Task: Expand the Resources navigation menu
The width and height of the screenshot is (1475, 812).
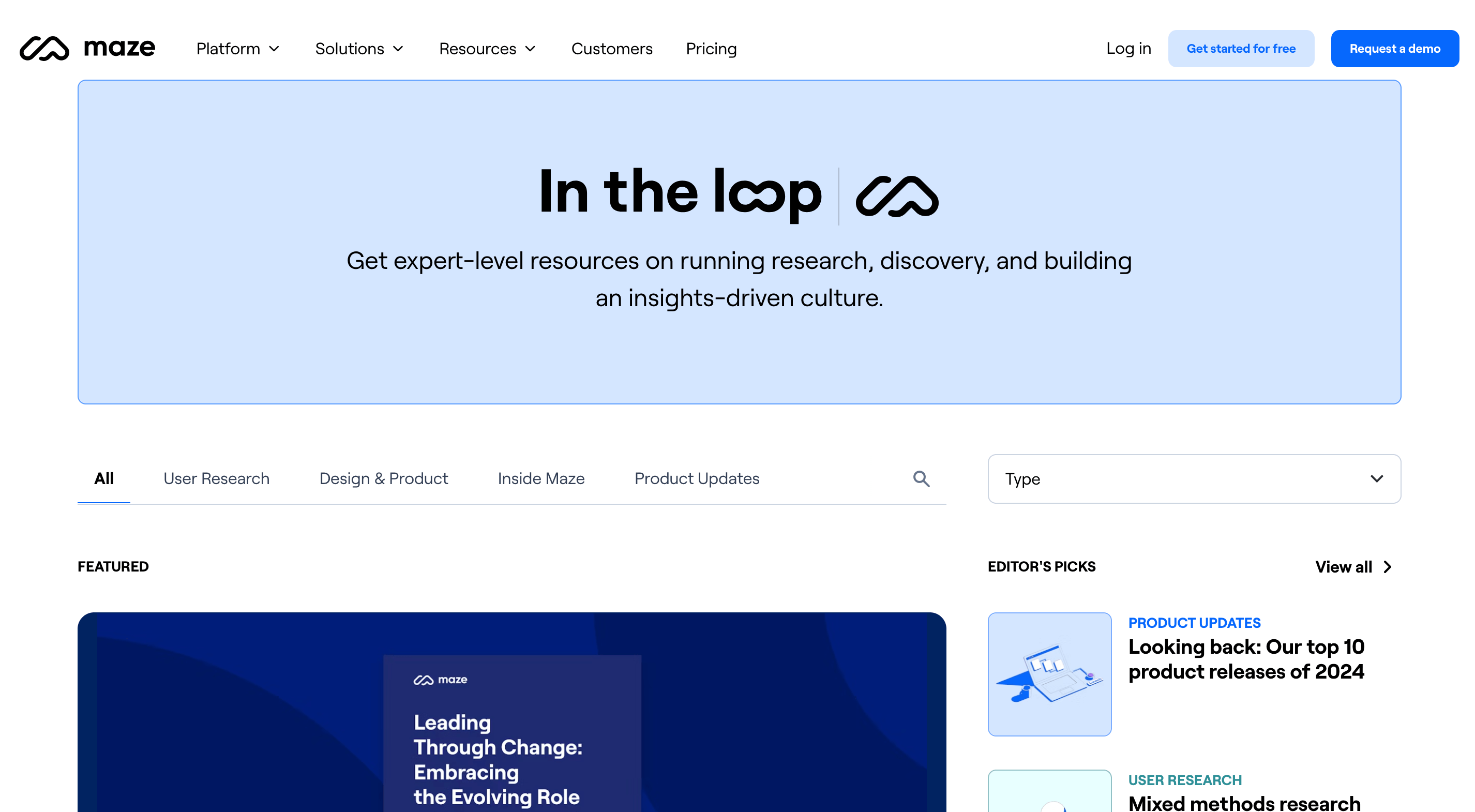Action: (x=487, y=49)
